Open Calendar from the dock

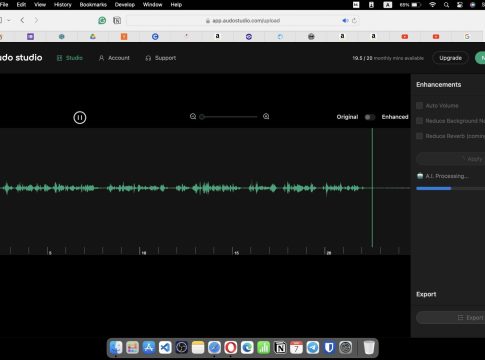pos(296,348)
